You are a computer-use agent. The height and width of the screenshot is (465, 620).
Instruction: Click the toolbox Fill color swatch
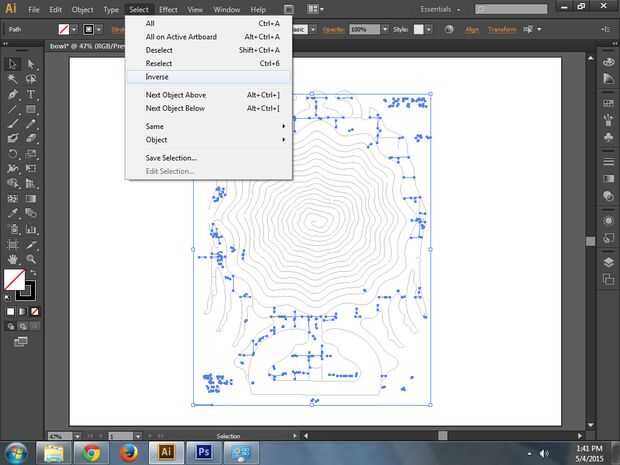pos(14,279)
